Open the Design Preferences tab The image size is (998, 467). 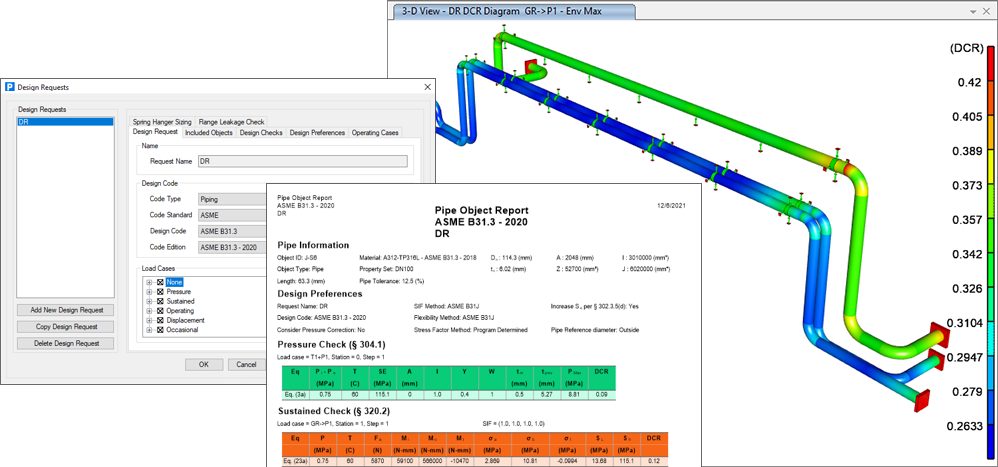point(317,132)
